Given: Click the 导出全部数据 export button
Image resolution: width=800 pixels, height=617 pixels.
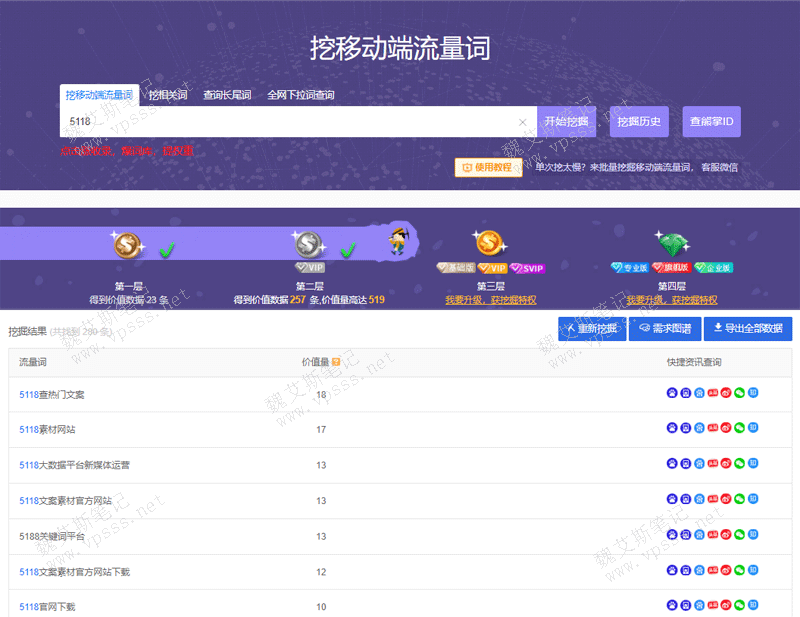Looking at the screenshot, I should [x=748, y=329].
